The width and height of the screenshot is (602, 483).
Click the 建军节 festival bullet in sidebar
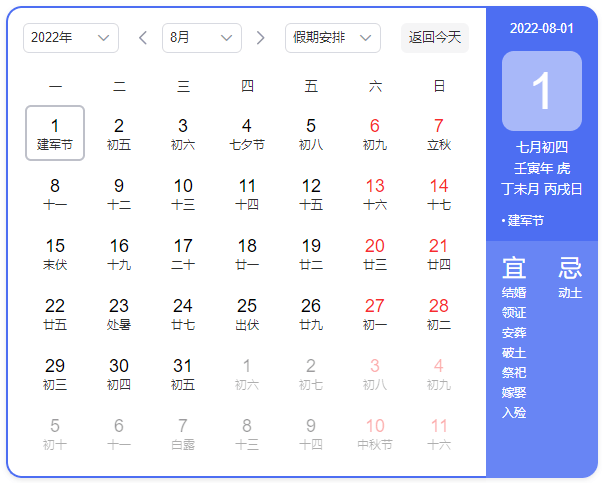[x=523, y=221]
